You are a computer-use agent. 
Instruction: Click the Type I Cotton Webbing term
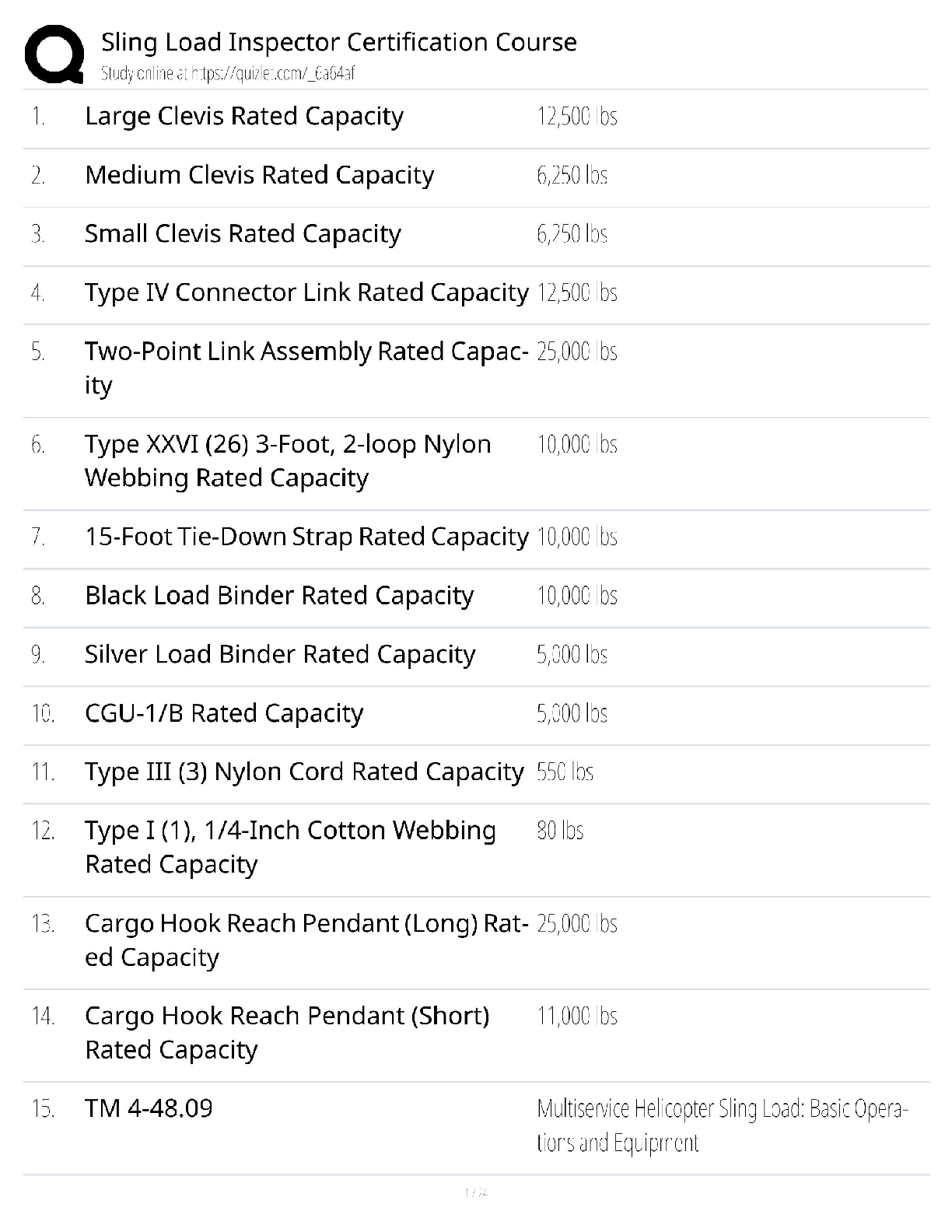290,847
